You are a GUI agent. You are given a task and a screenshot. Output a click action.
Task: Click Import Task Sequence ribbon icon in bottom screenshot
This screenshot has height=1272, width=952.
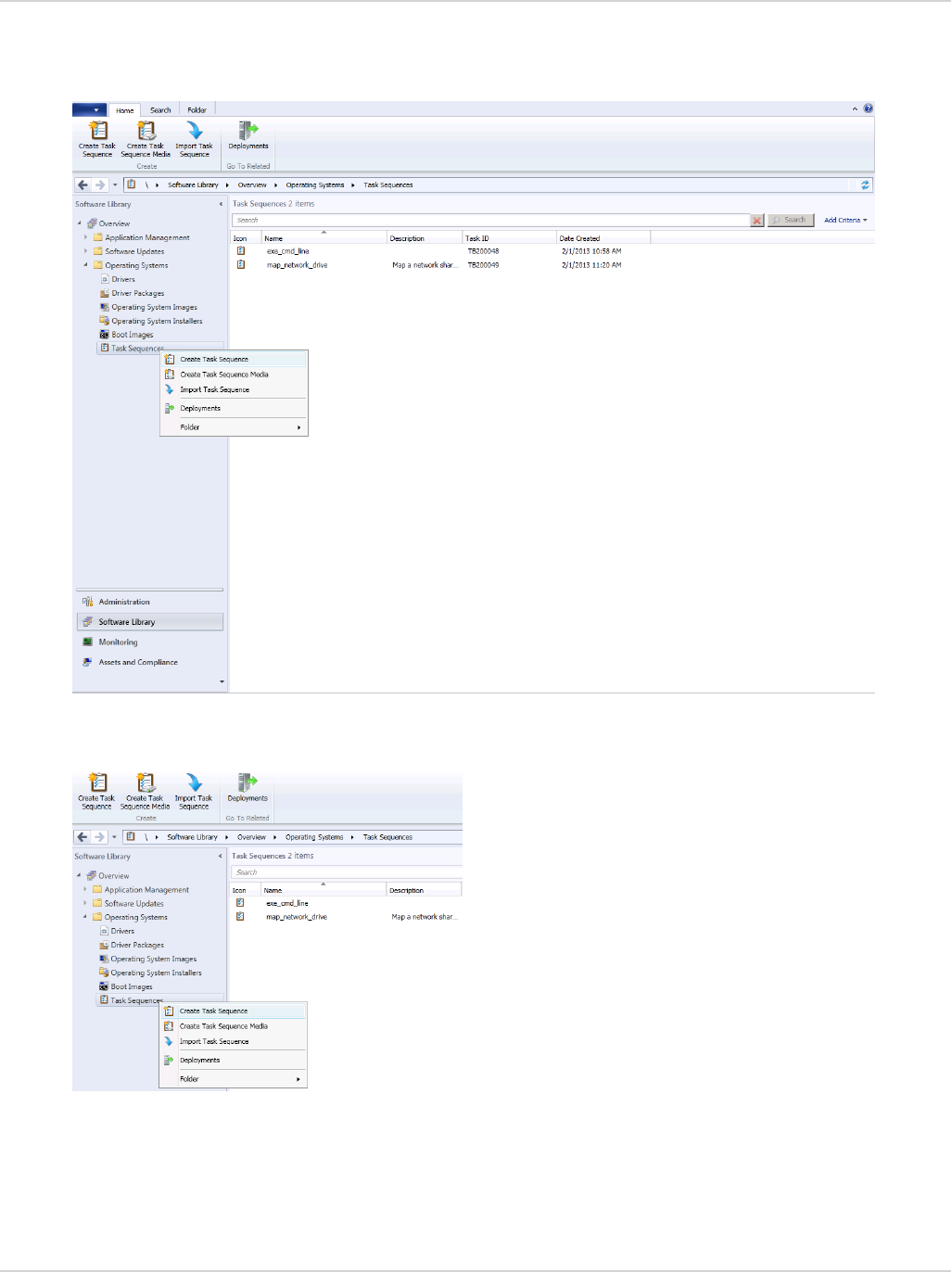click(x=193, y=782)
